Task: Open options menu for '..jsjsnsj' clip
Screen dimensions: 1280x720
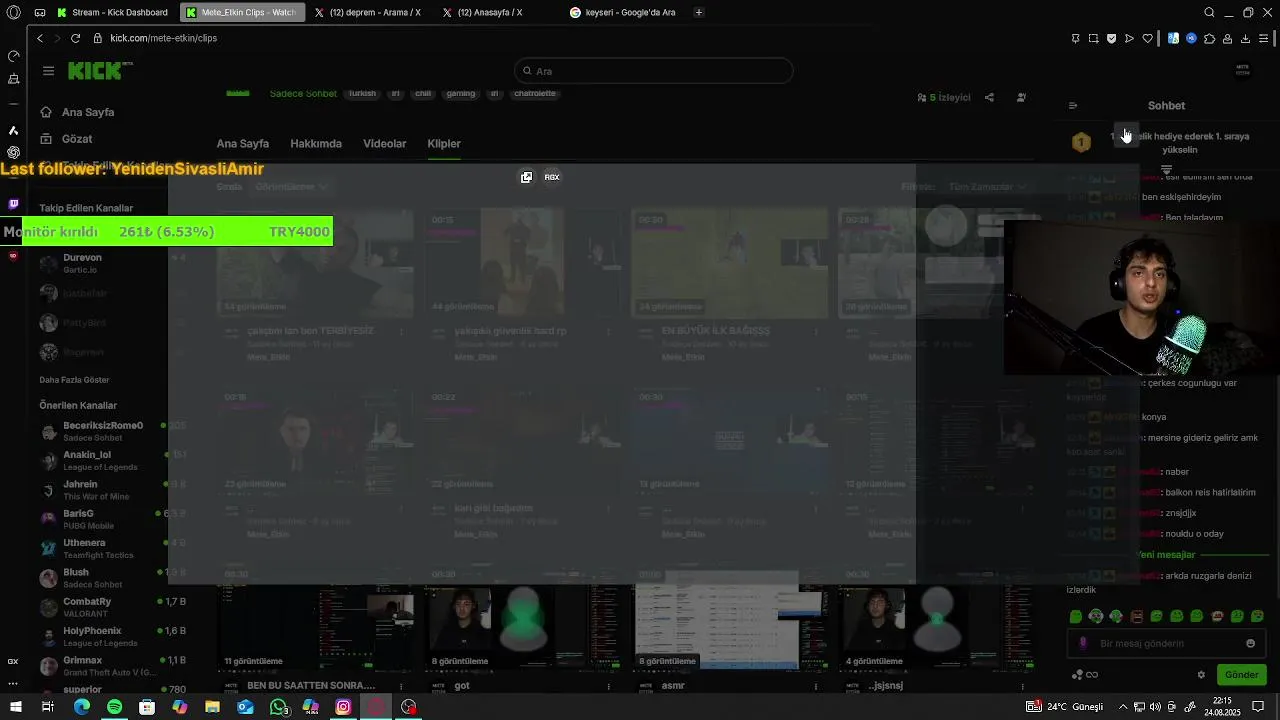Action: coord(1024,686)
